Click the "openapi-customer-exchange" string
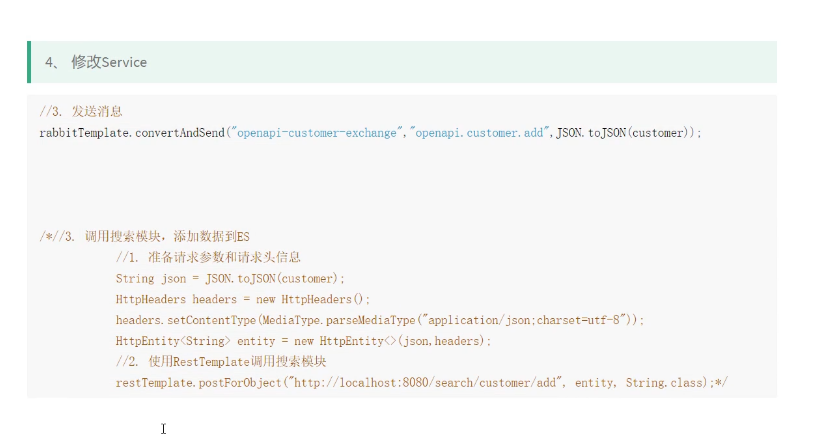Viewport: 824px width, 441px height. pyautogui.click(x=315, y=132)
